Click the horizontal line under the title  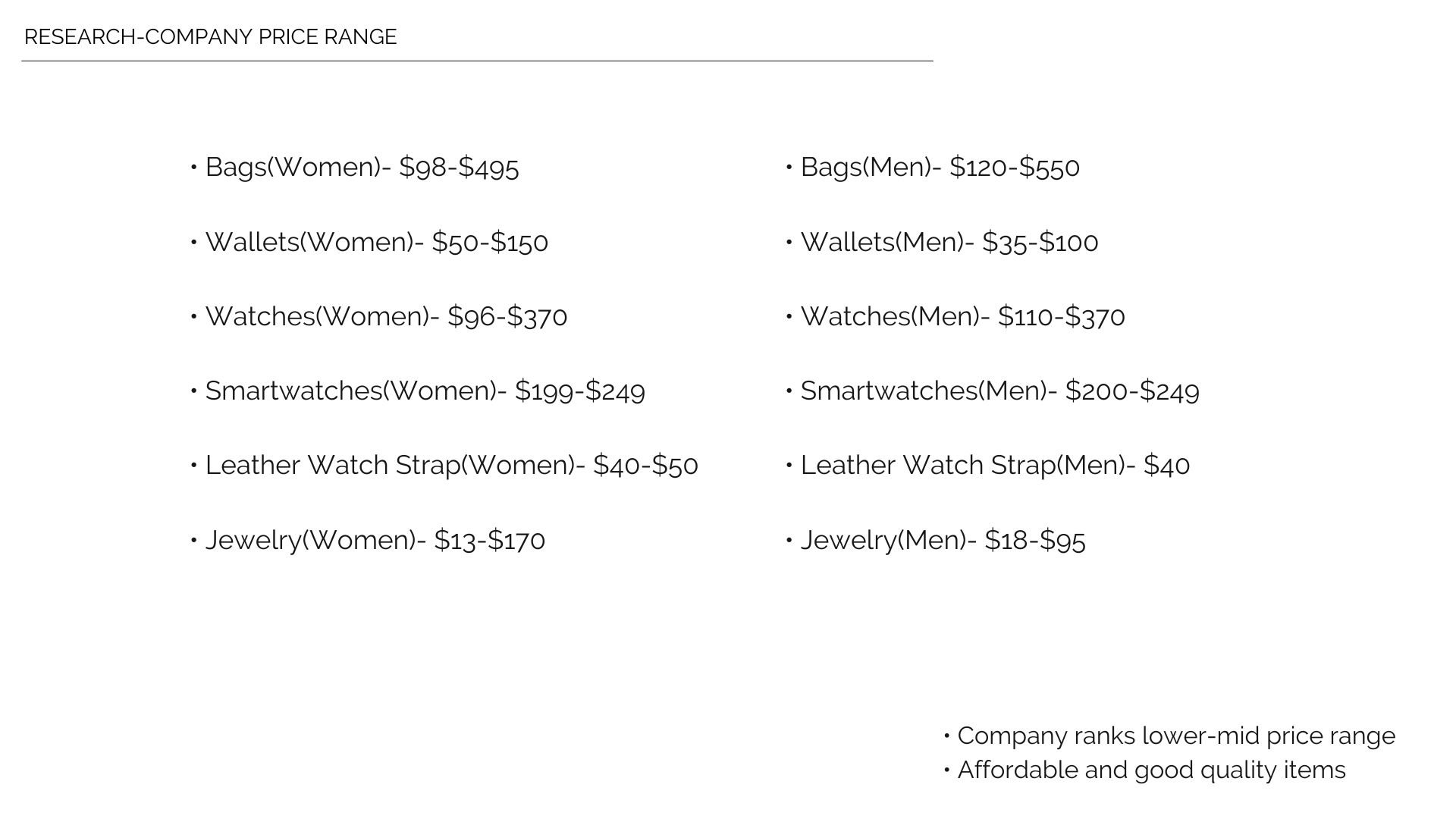pos(477,61)
